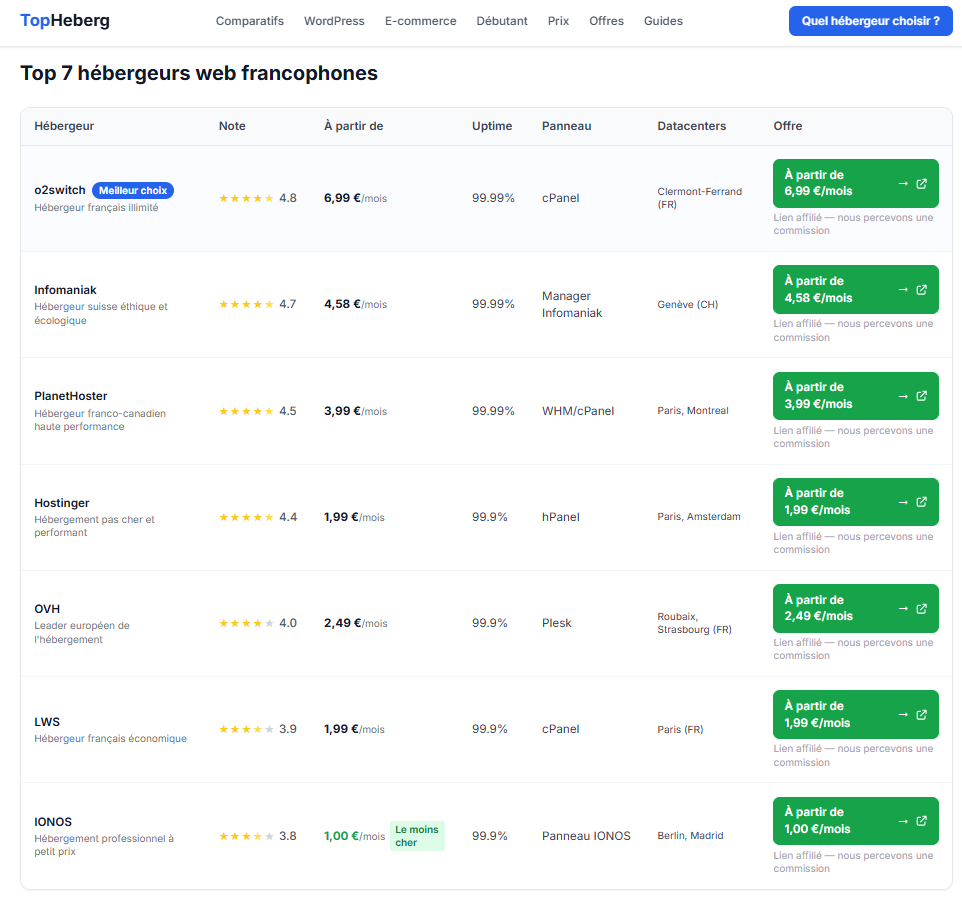This screenshot has height=917, width=962.
Task: Open the E-commerce nav item
Action: [420, 21]
